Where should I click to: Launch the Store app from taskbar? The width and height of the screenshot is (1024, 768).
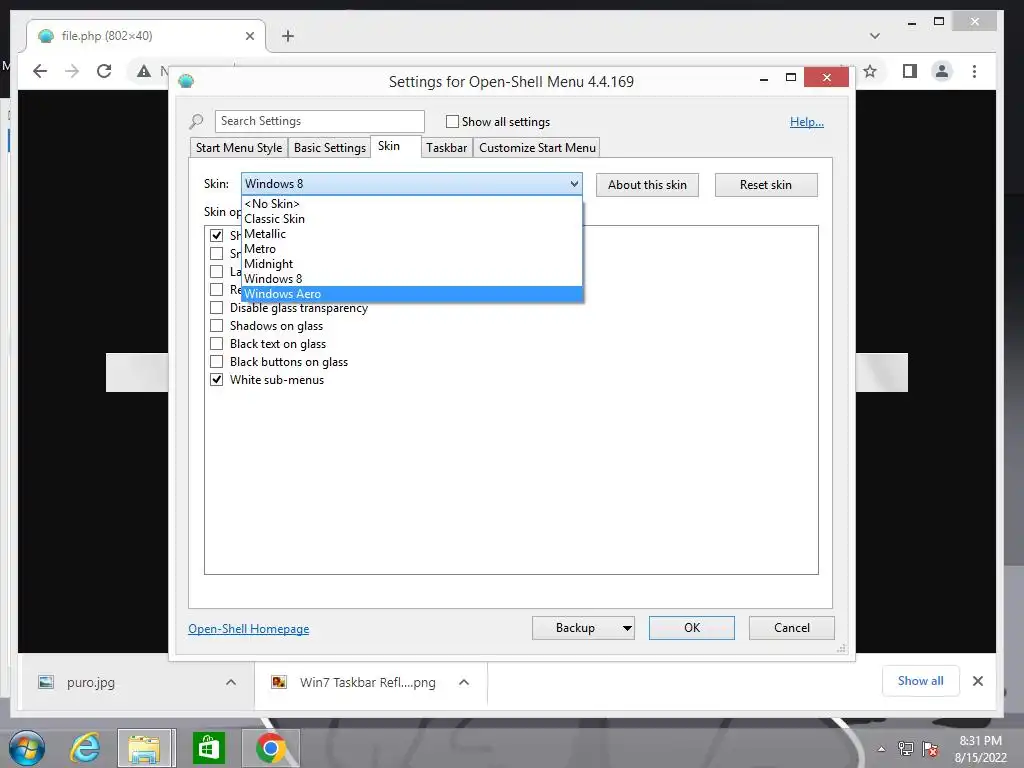coord(209,748)
